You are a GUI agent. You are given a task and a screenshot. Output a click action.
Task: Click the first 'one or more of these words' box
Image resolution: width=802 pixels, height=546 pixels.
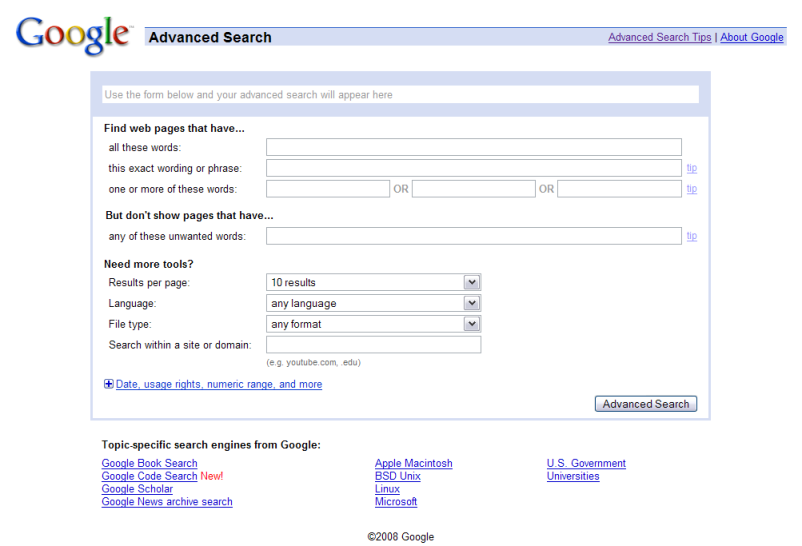point(328,189)
